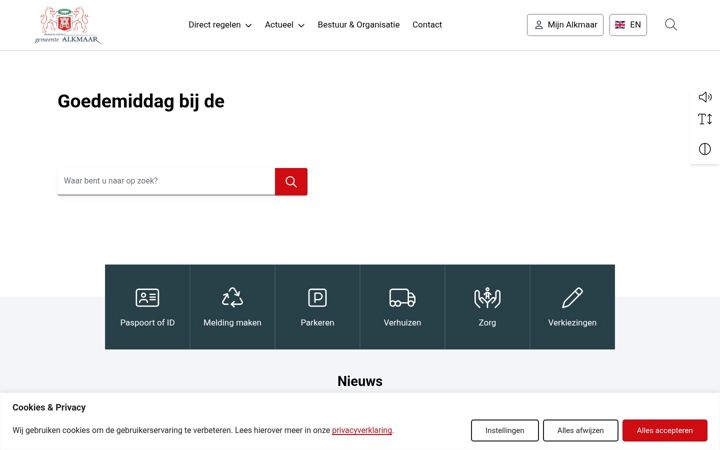The width and height of the screenshot is (720, 450).
Task: Click Alles accepteren for cookies
Action: [x=664, y=430]
